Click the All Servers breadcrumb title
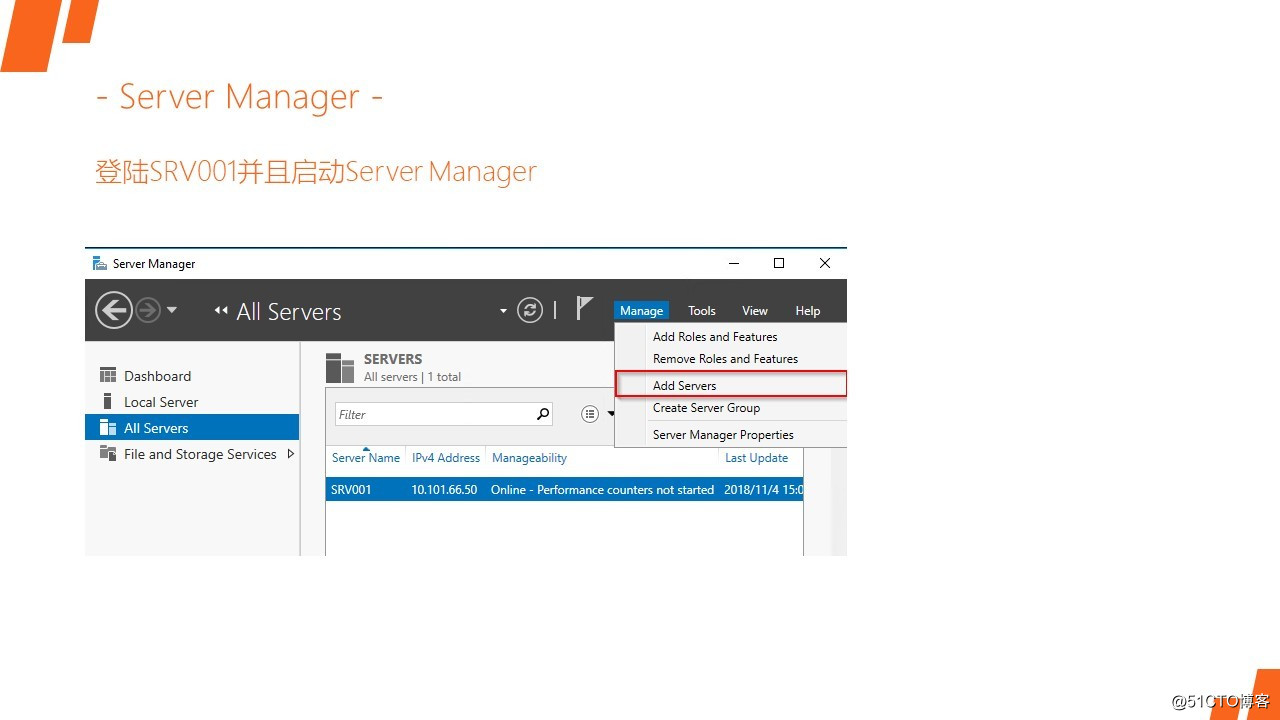Viewport: 1280px width, 720px height. (289, 312)
